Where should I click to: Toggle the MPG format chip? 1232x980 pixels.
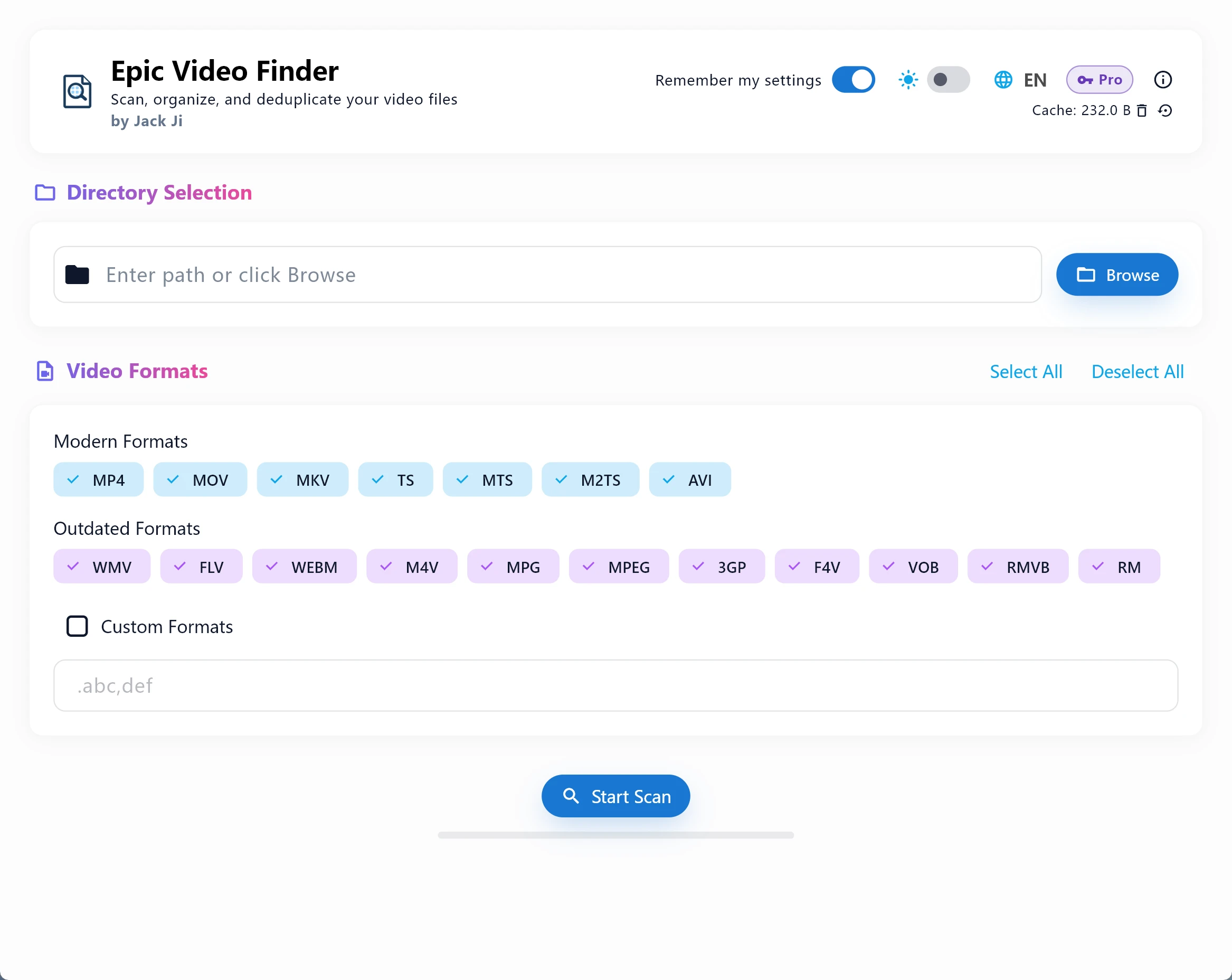tap(513, 567)
